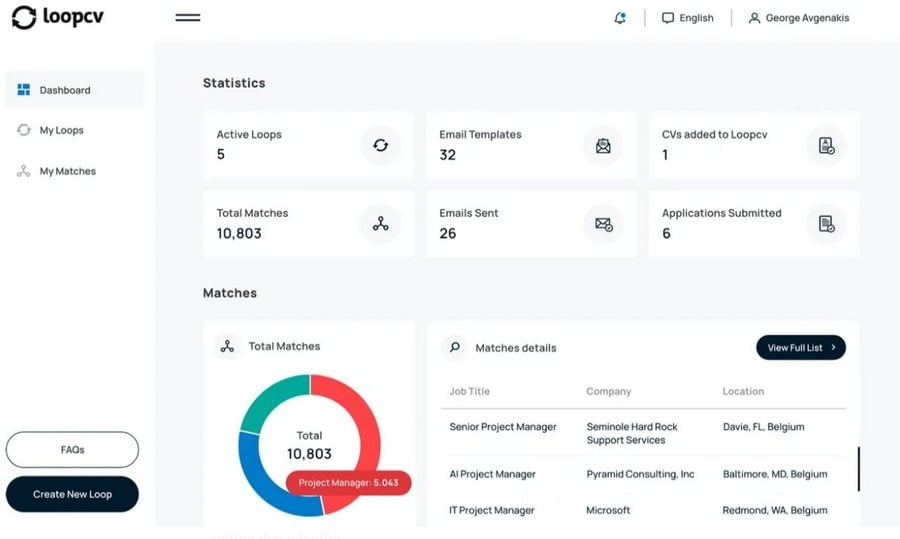Click Pyramid Consulting, Inc company

tap(641, 474)
